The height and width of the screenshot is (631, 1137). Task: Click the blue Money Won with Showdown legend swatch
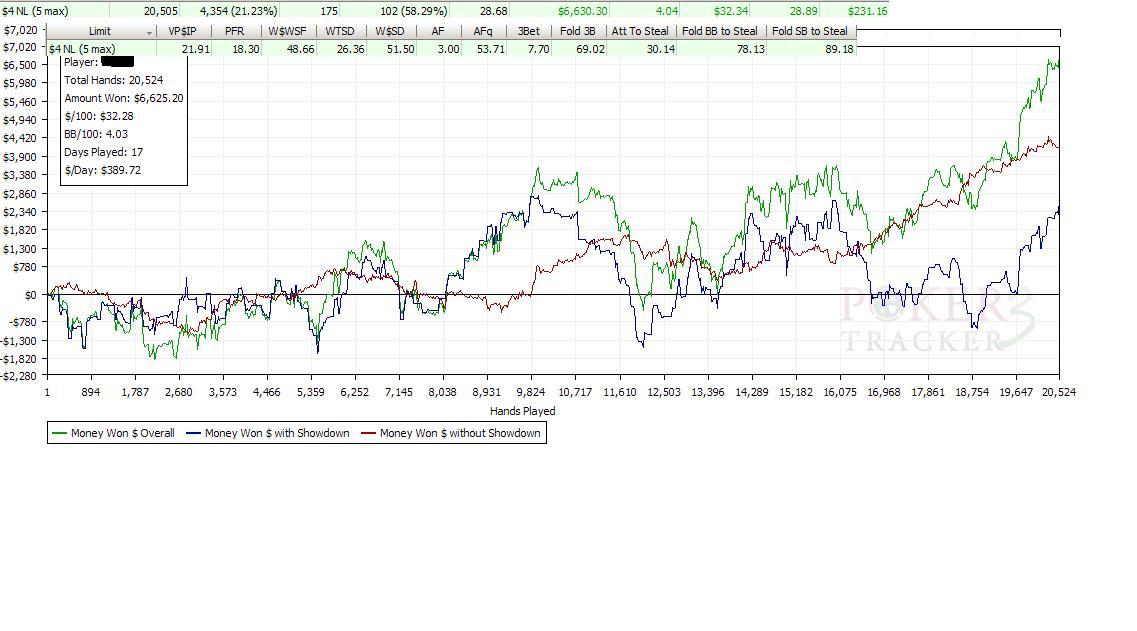pos(193,433)
